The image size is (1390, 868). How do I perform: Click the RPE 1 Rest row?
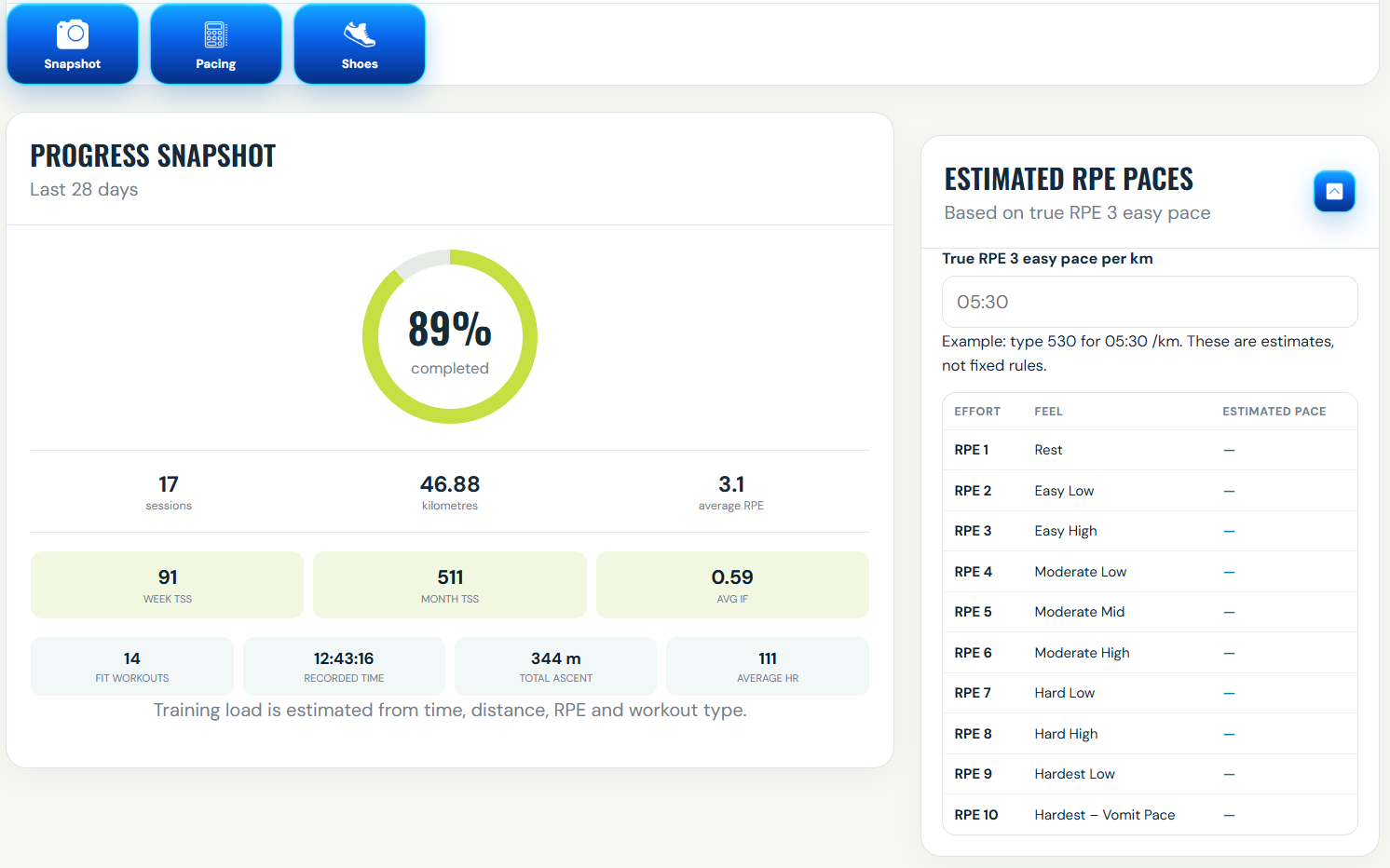click(x=1150, y=450)
